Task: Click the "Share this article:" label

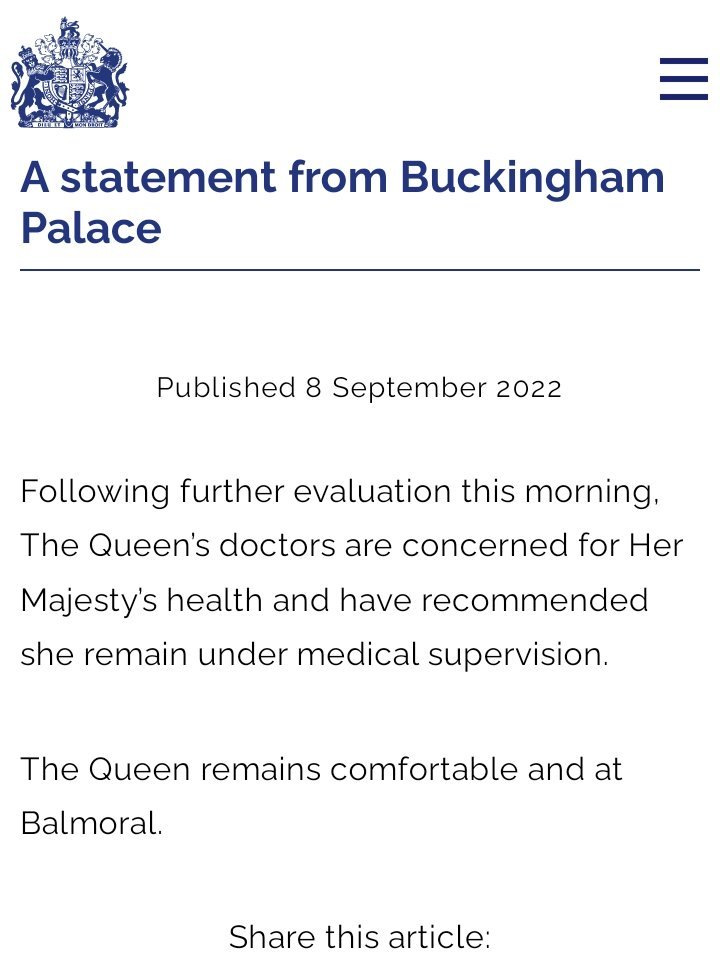Action: coord(360,937)
